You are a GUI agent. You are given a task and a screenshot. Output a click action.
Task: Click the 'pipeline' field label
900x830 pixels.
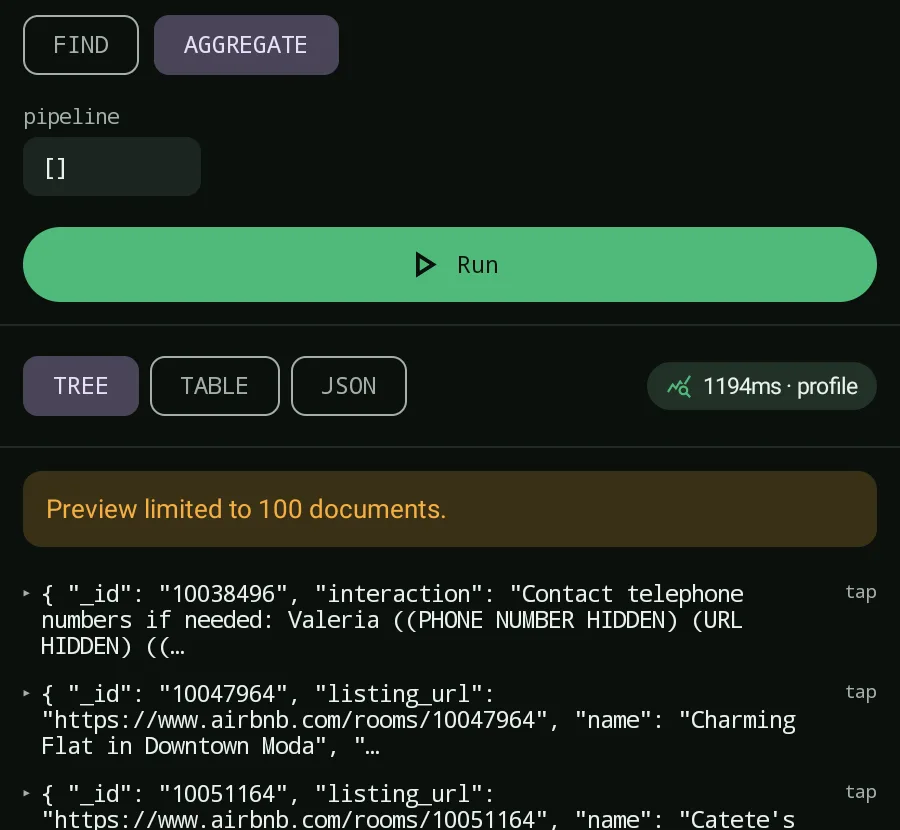click(72, 117)
